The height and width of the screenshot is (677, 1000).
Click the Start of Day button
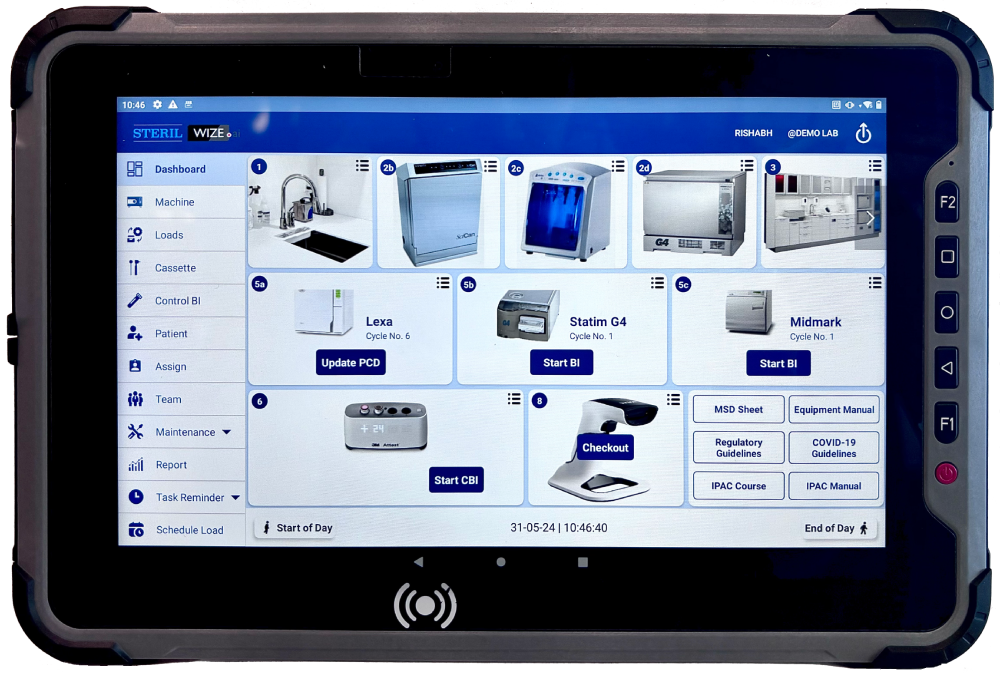pos(296,528)
